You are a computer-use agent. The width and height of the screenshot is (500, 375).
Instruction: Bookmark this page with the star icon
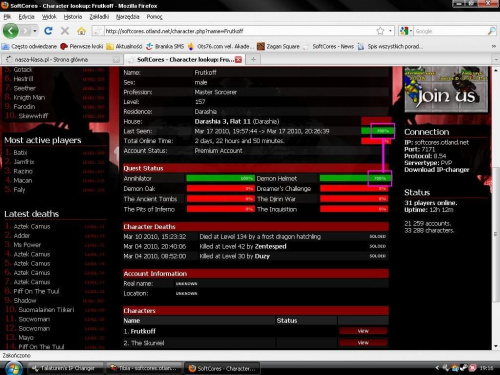380,31
